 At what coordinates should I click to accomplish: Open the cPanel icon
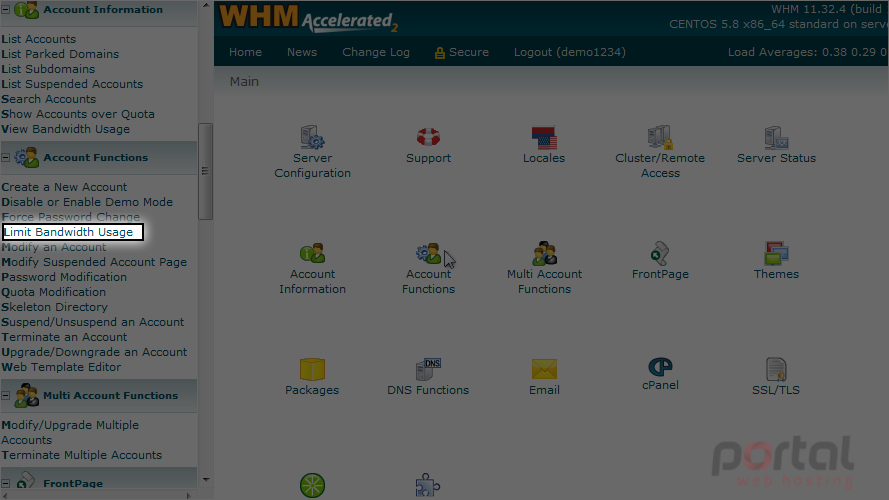(660, 367)
